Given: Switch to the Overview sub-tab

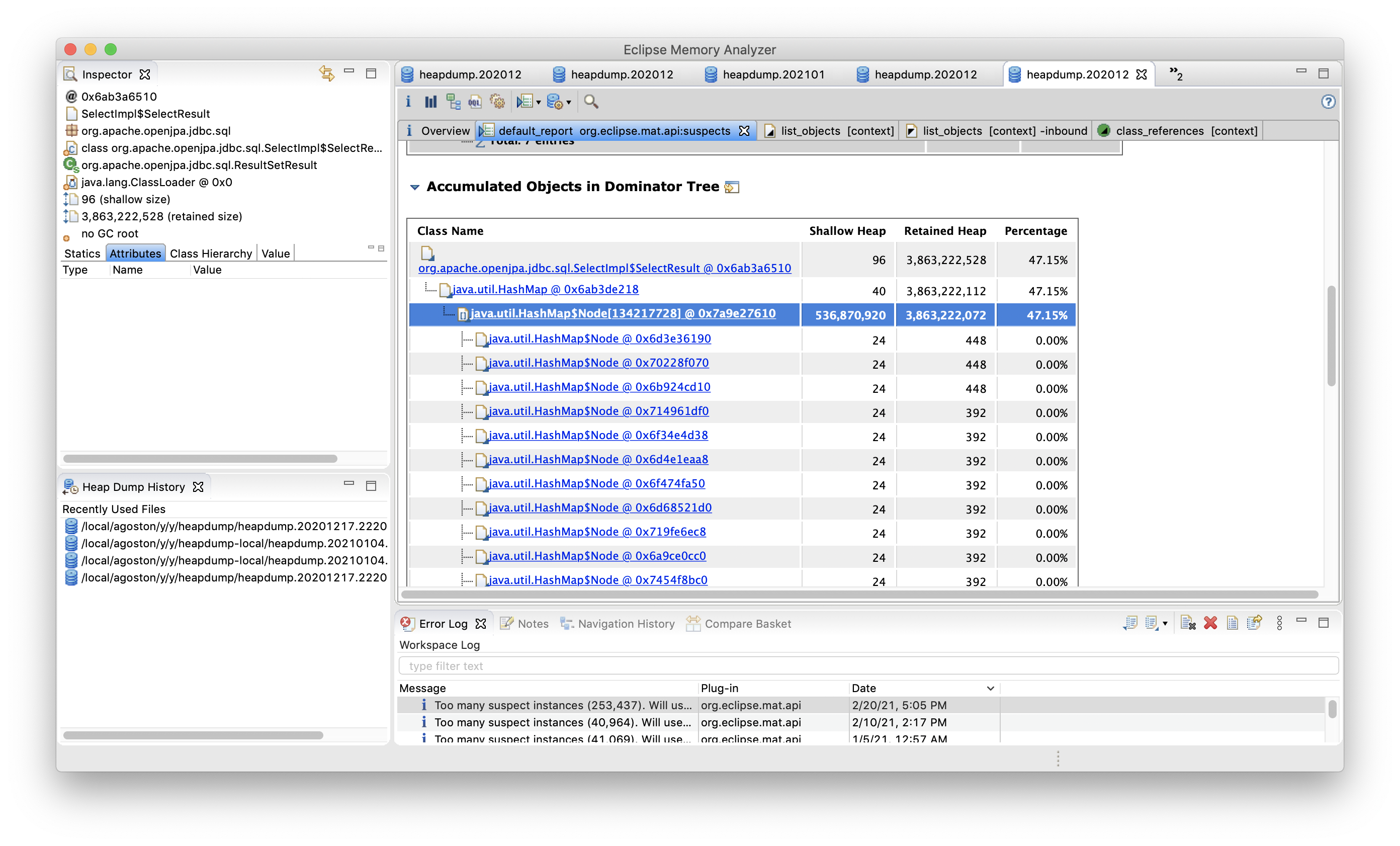Looking at the screenshot, I should click(437, 131).
